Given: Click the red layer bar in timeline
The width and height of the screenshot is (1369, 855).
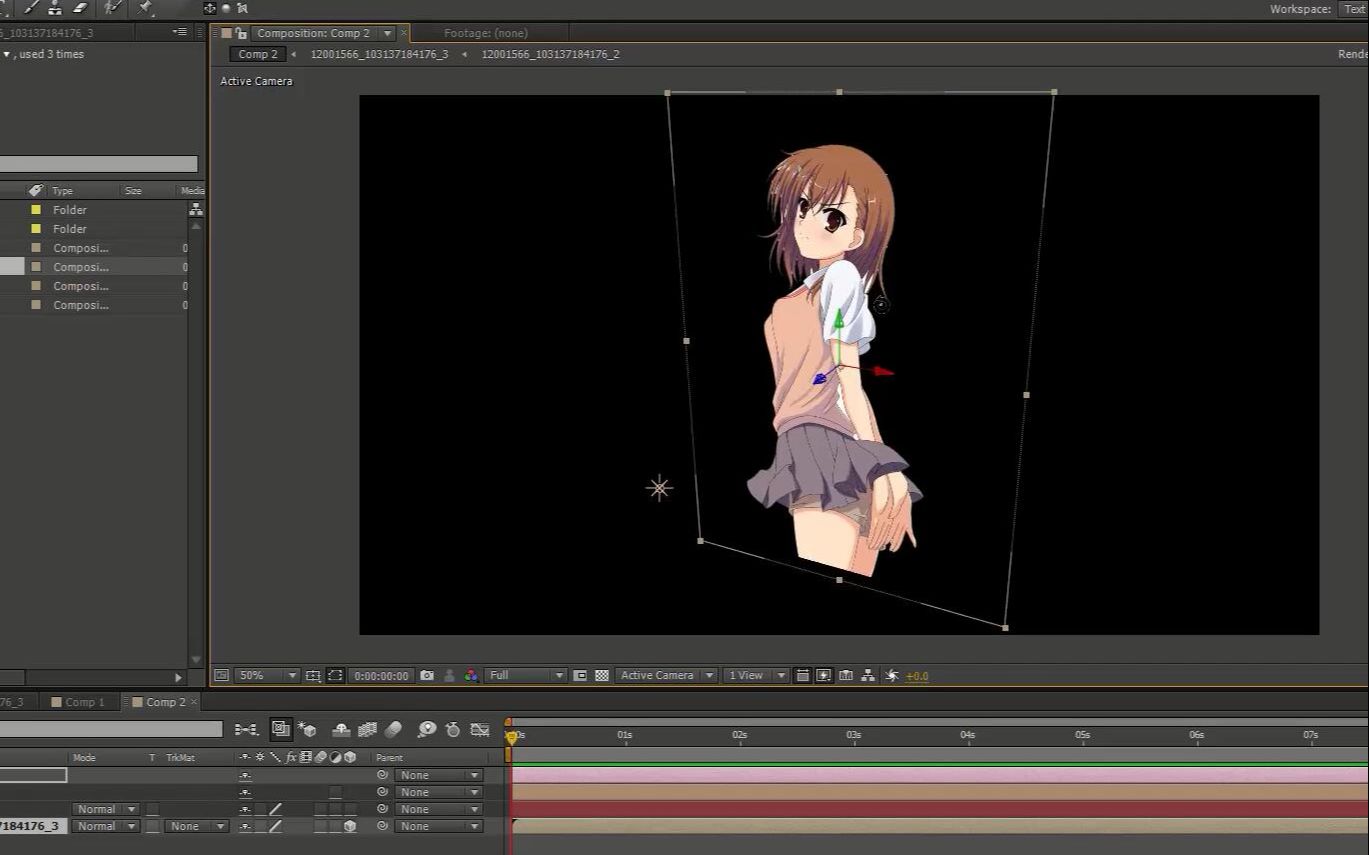Looking at the screenshot, I should tap(940, 809).
